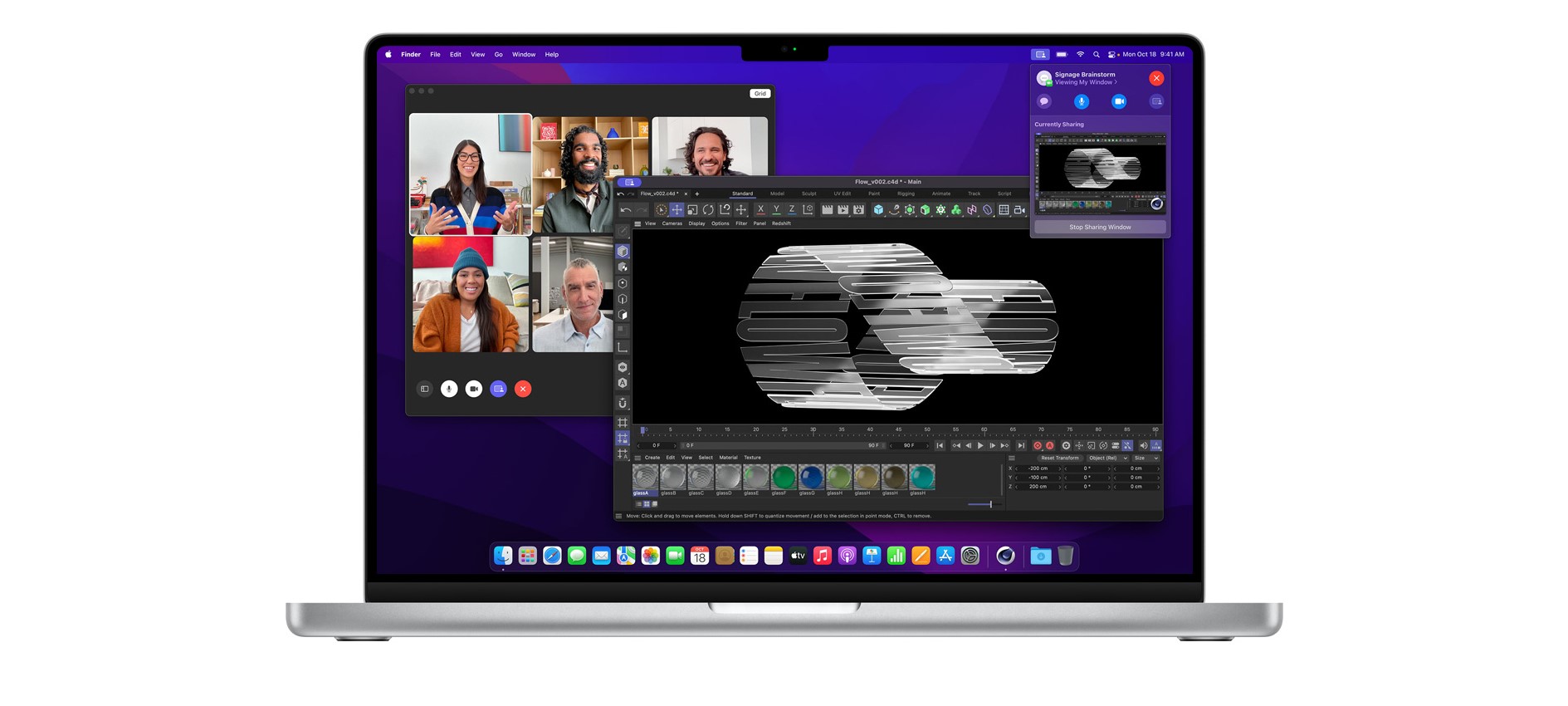Click Stop Sharing Window button
This screenshot has height=706, width=1568.
[x=1100, y=227]
